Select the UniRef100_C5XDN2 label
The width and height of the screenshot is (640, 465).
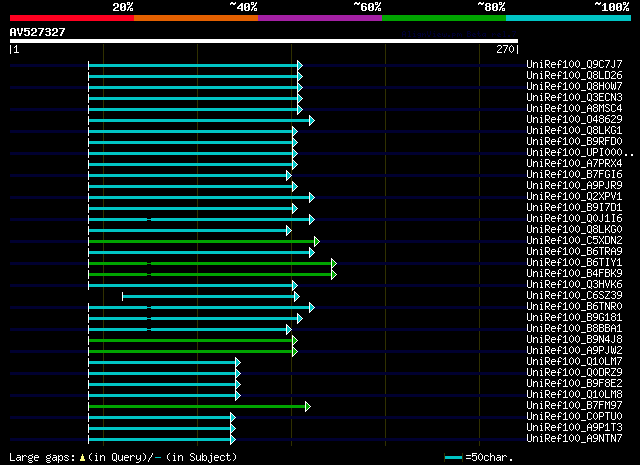tap(574, 240)
